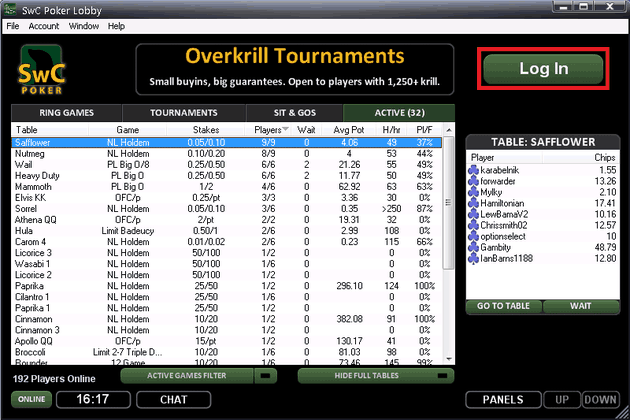630x420 pixels.
Task: Click the 16:17 clock display
Action: click(93, 399)
